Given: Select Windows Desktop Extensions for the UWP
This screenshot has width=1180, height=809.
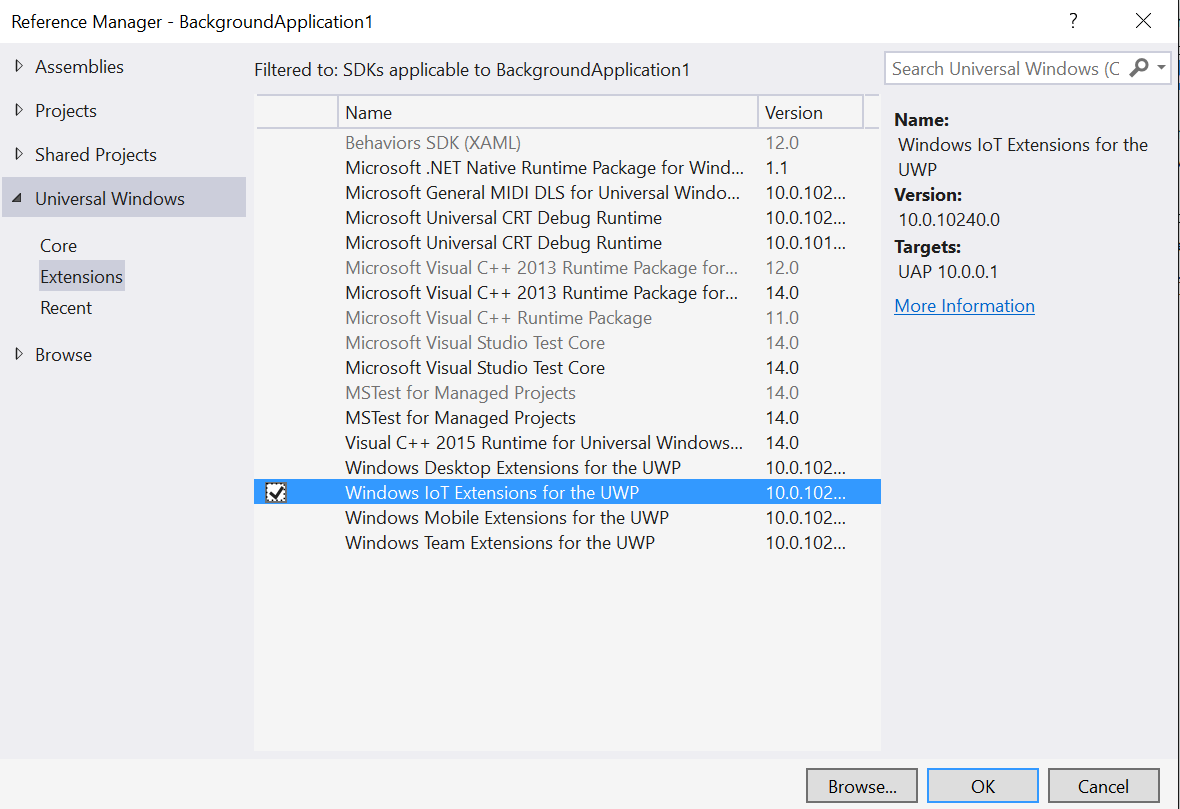Looking at the screenshot, I should tap(567, 467).
